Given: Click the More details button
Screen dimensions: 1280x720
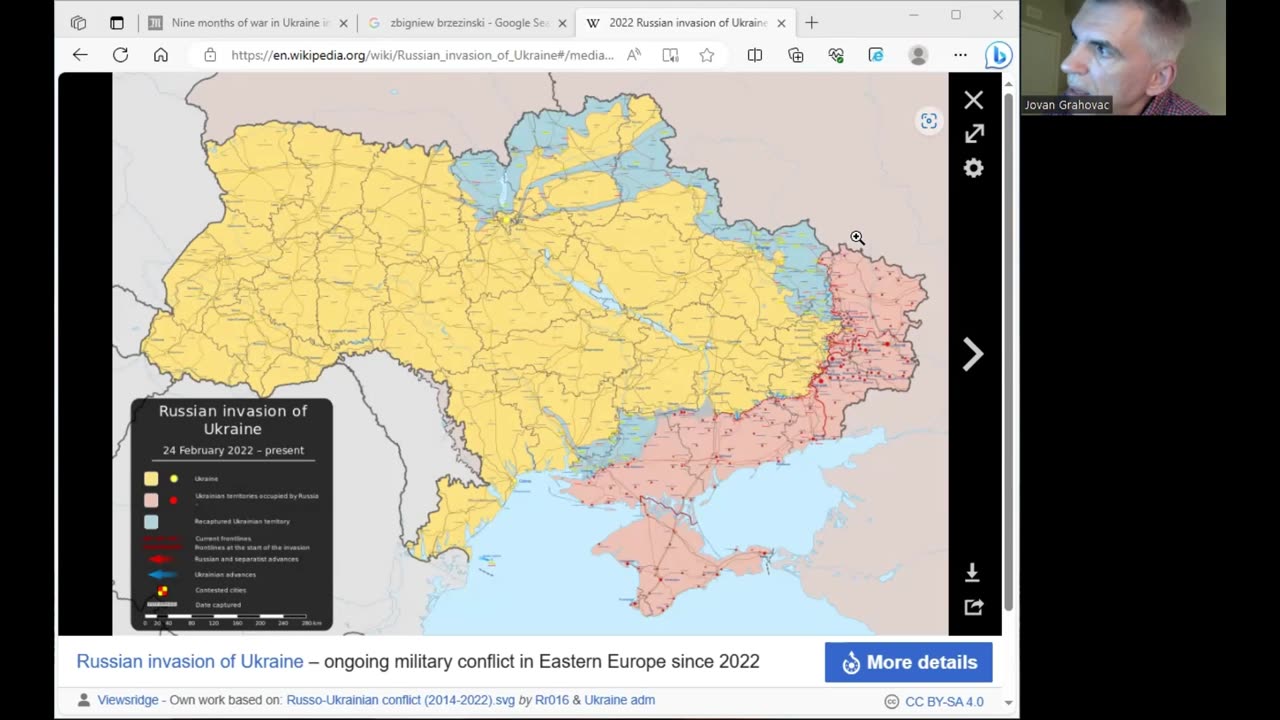Looking at the screenshot, I should tap(908, 662).
